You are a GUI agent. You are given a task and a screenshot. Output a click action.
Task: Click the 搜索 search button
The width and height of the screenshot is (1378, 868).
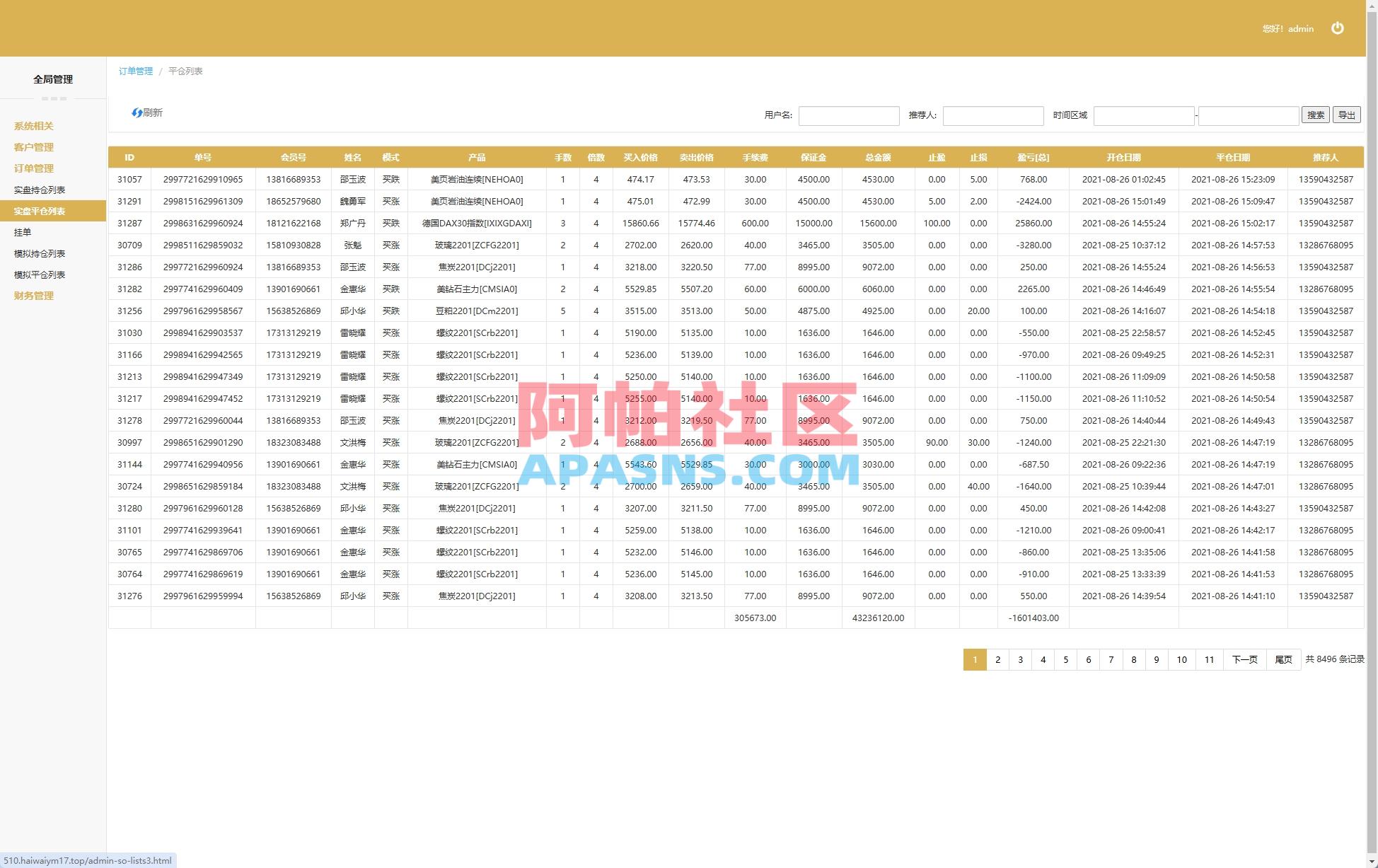pyautogui.click(x=1315, y=115)
